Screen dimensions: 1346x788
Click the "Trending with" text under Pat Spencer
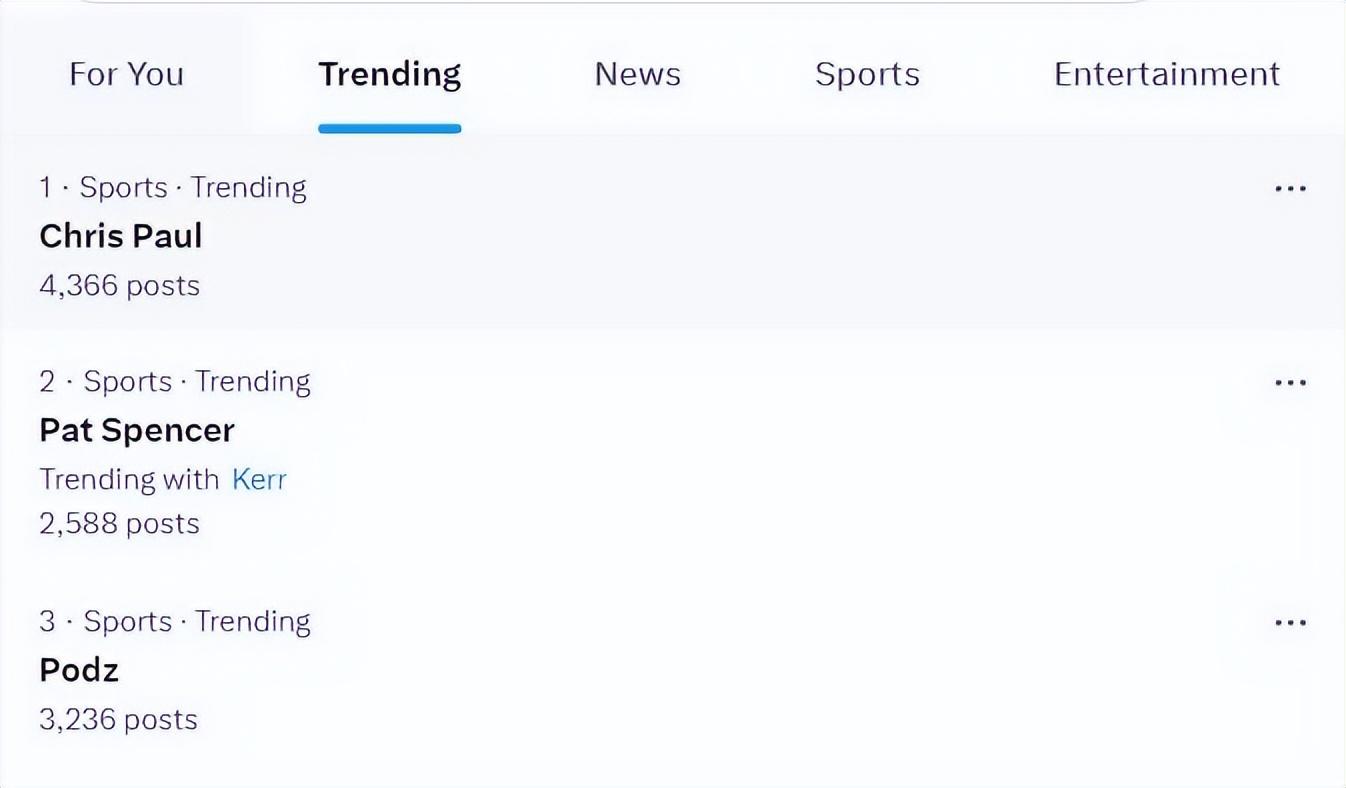(x=128, y=479)
